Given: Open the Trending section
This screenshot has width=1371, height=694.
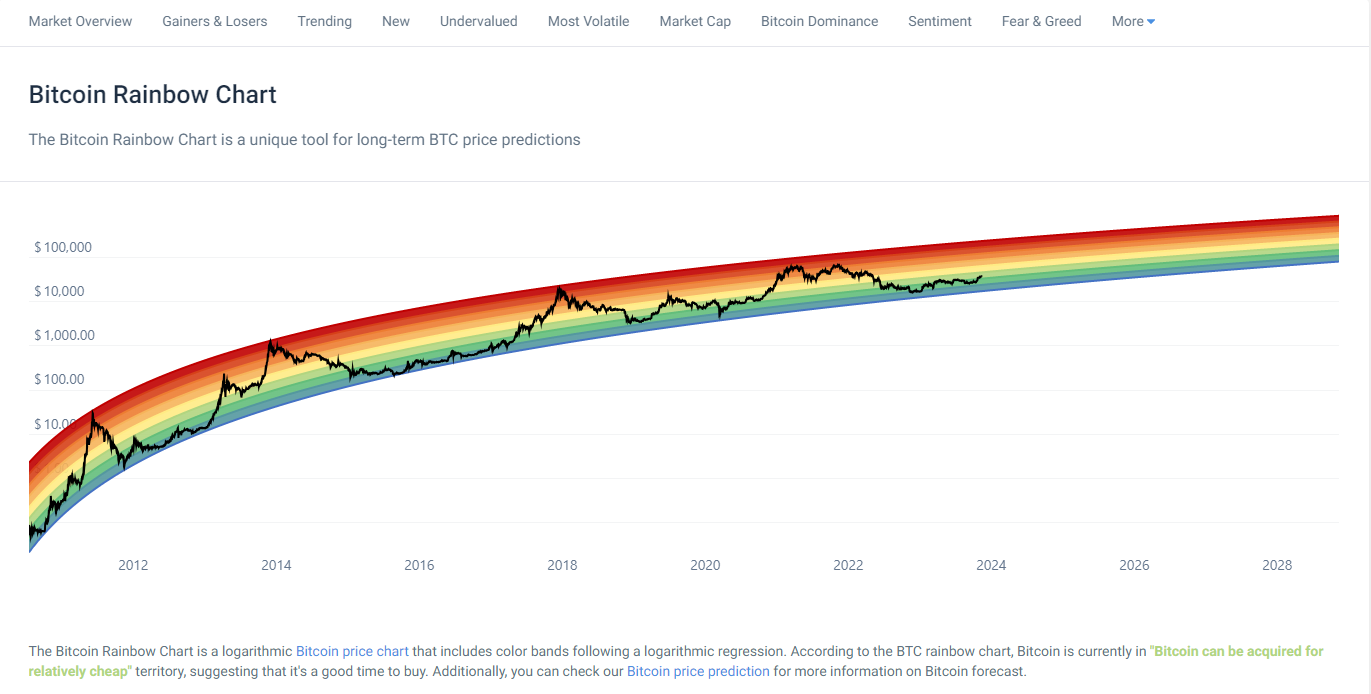Looking at the screenshot, I should coord(324,21).
